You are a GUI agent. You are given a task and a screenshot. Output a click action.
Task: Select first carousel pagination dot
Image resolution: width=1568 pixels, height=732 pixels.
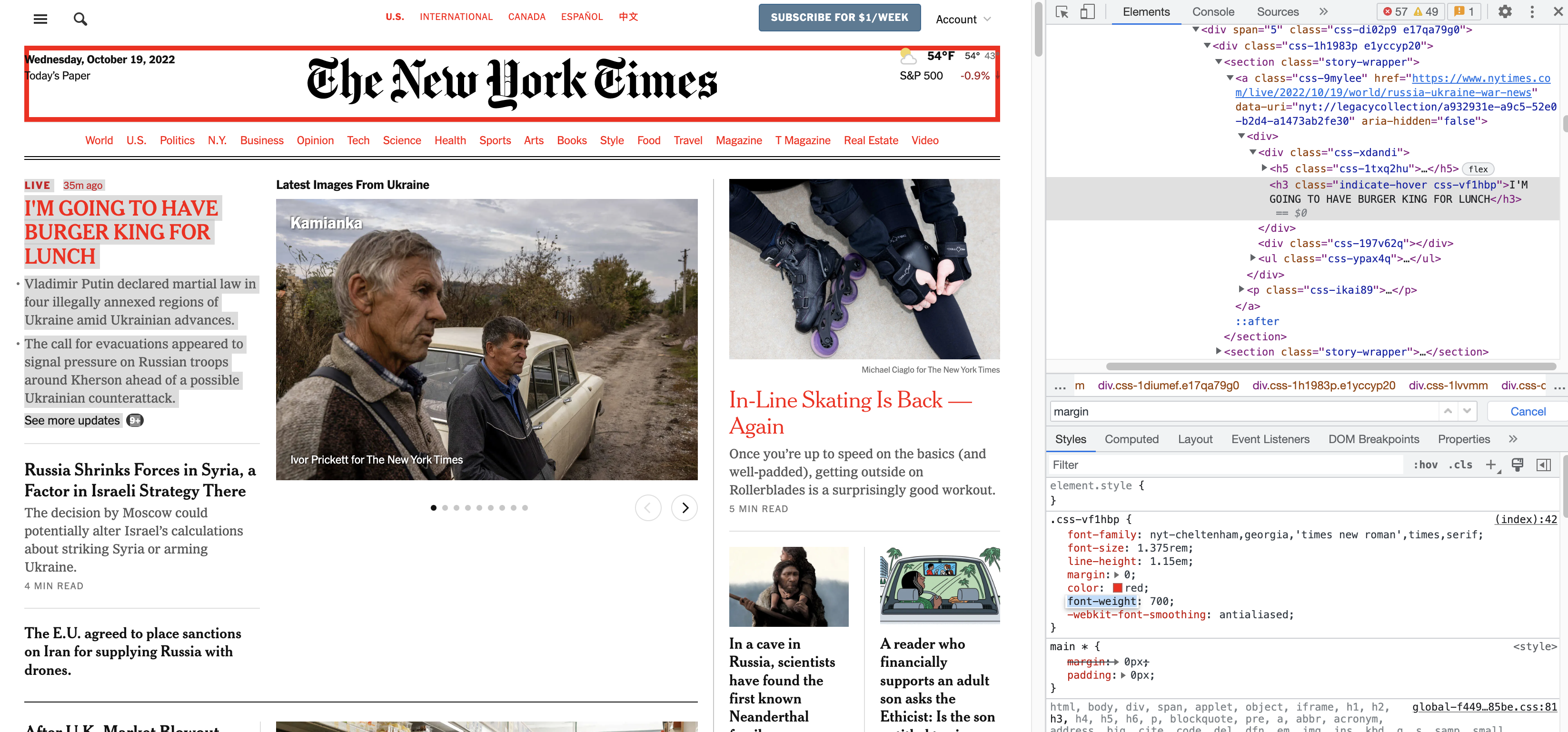click(x=433, y=507)
